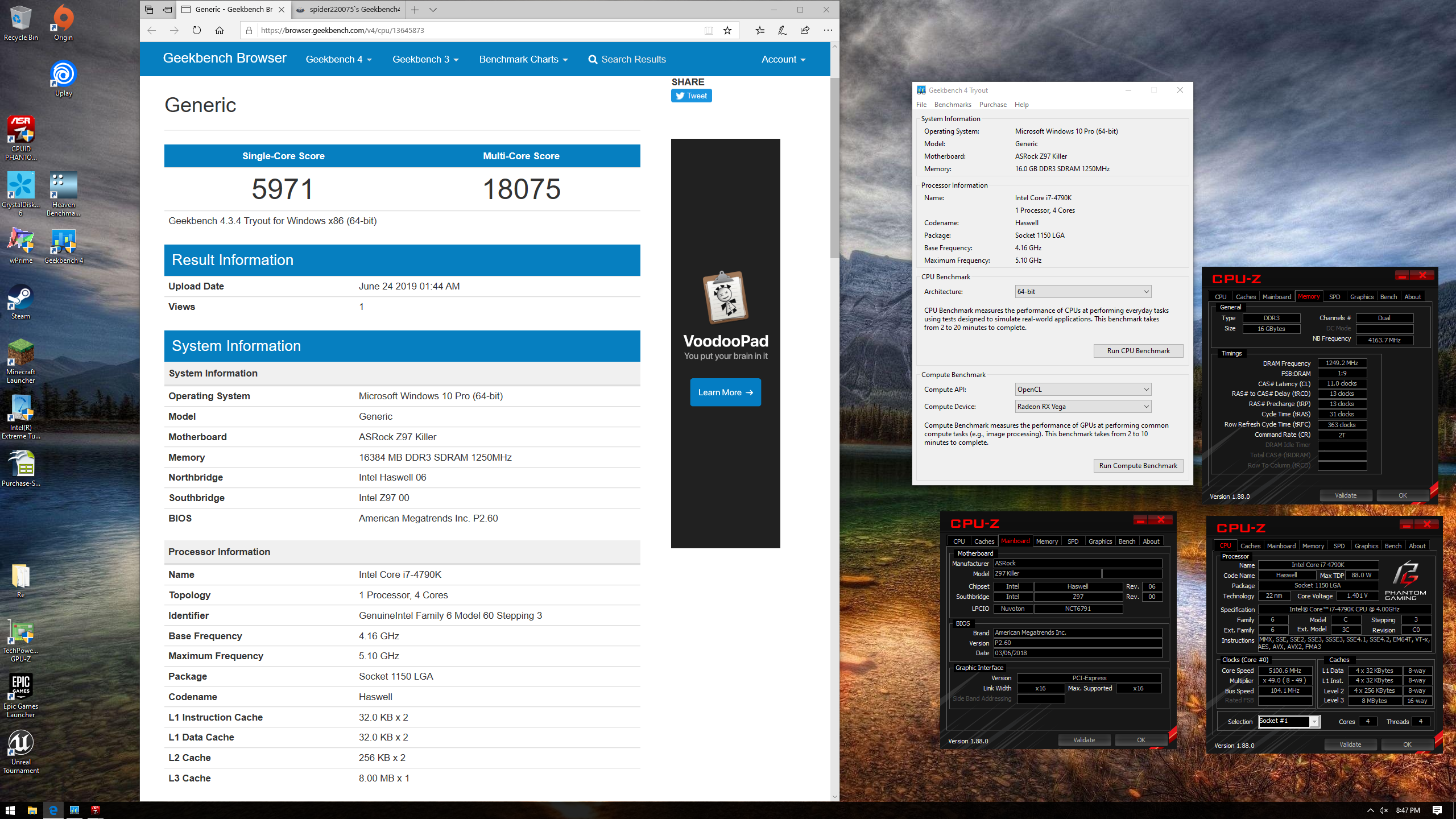The height and width of the screenshot is (819, 1456).
Task: Open the Architecture 64-bit dropdown
Action: click(1083, 292)
